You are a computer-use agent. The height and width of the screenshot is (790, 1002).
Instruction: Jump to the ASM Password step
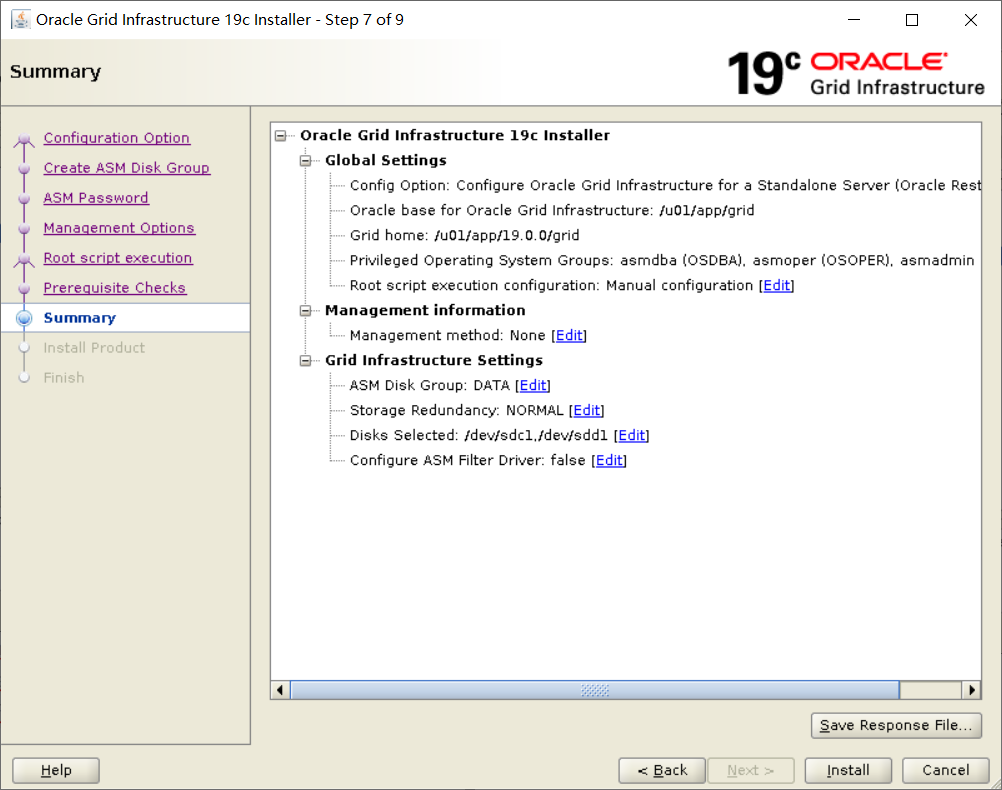point(96,198)
